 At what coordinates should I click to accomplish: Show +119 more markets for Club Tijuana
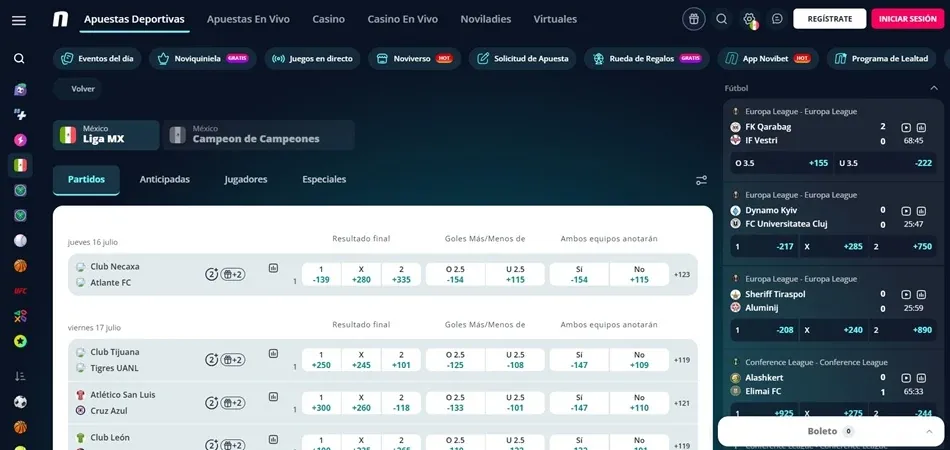click(x=682, y=360)
